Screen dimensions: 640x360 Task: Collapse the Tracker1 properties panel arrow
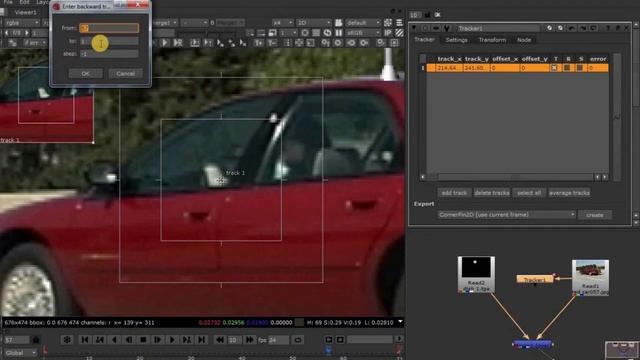(414, 28)
